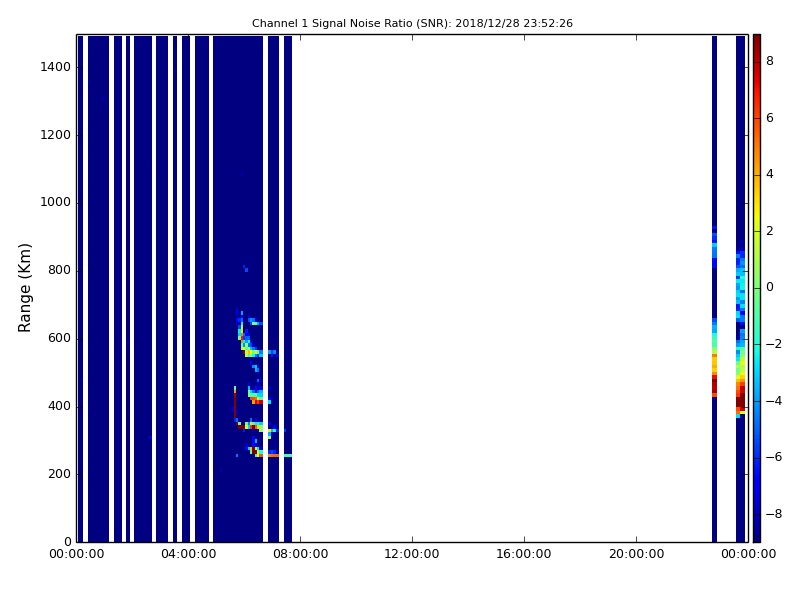Click the 200 tick label on range axis
Viewport: 800px width, 600px height.
click(59, 474)
